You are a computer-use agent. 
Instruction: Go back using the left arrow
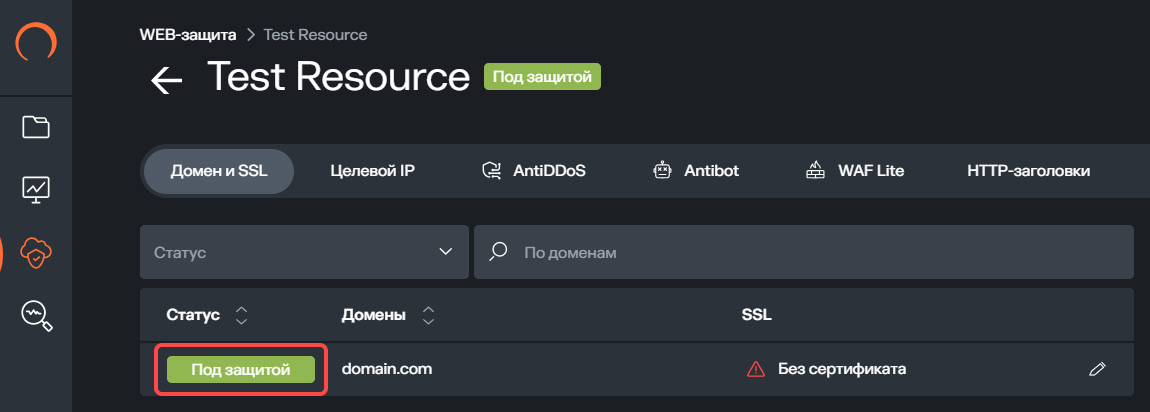(166, 80)
